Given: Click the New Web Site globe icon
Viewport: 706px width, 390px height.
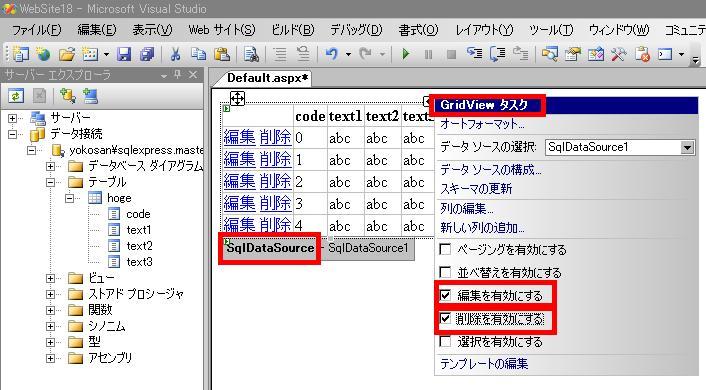Looking at the screenshot, I should 43,54.
